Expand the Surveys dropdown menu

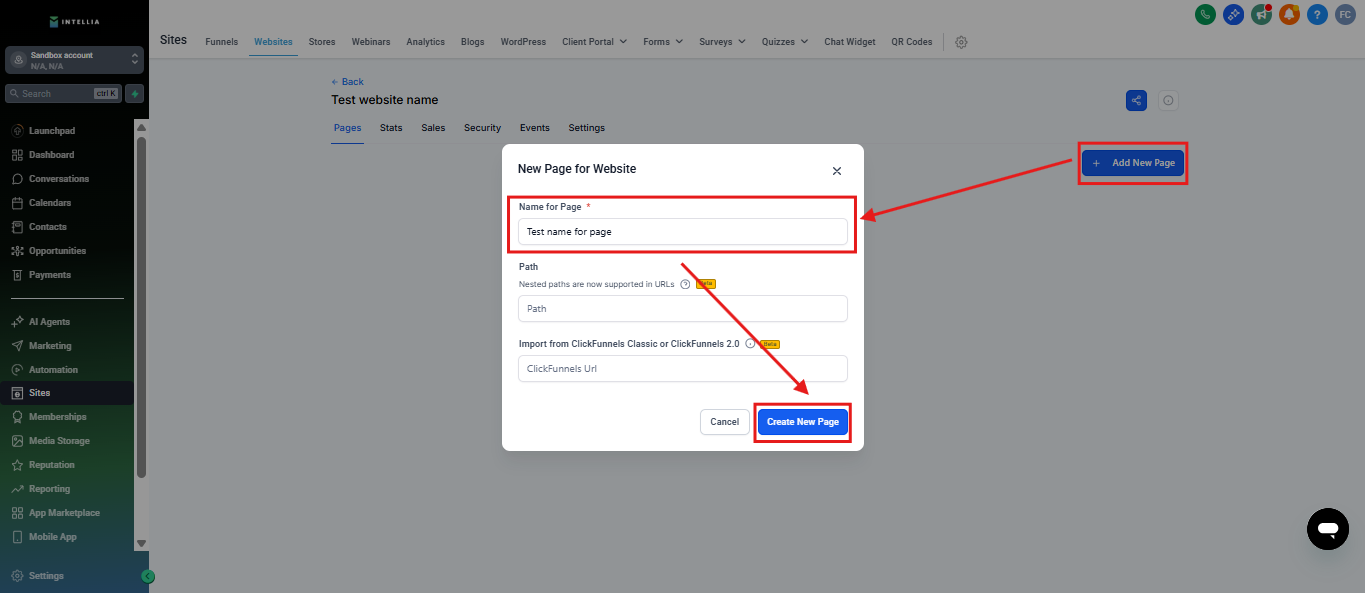coord(722,42)
